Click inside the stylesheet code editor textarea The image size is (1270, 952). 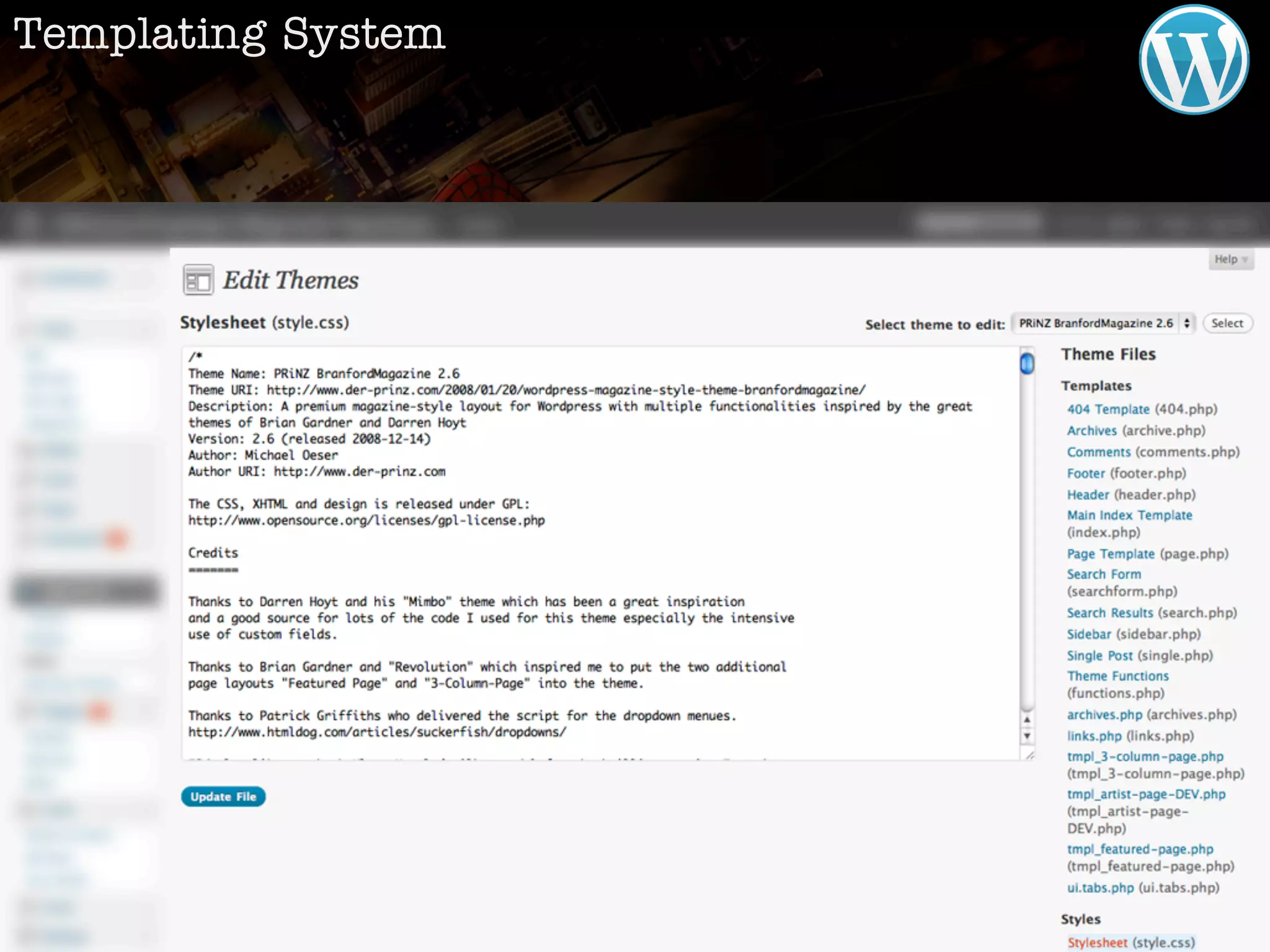point(600,553)
